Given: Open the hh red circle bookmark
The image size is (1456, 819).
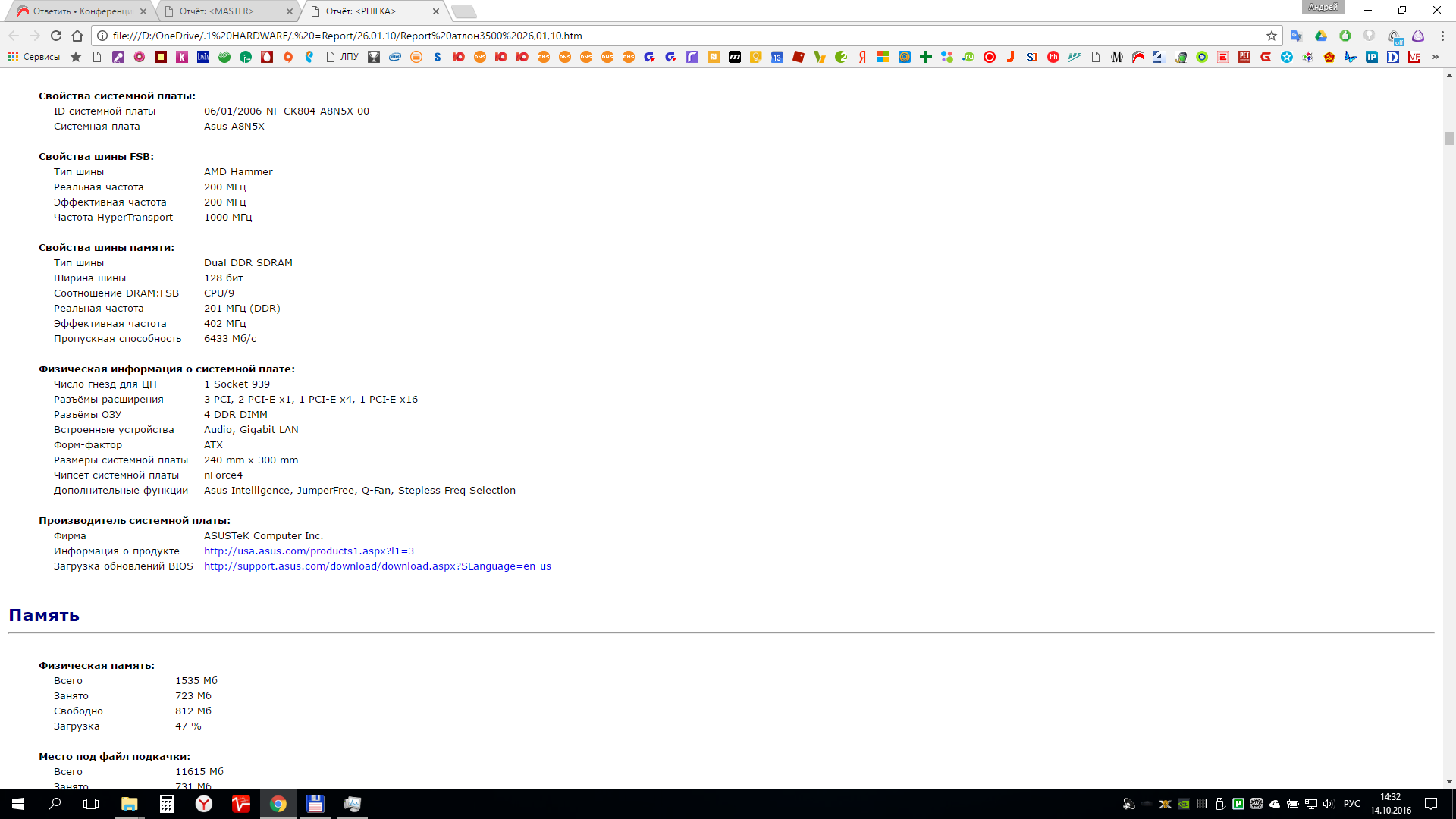Looking at the screenshot, I should coord(1053,57).
